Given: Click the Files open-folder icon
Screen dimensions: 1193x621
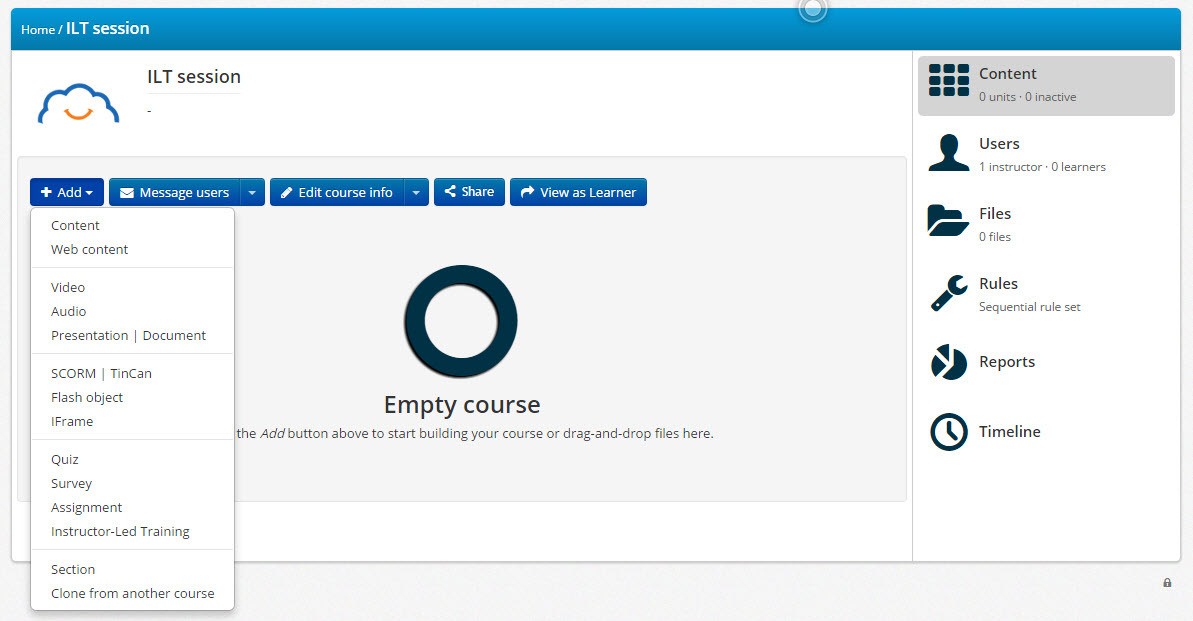Looking at the screenshot, I should (948, 221).
